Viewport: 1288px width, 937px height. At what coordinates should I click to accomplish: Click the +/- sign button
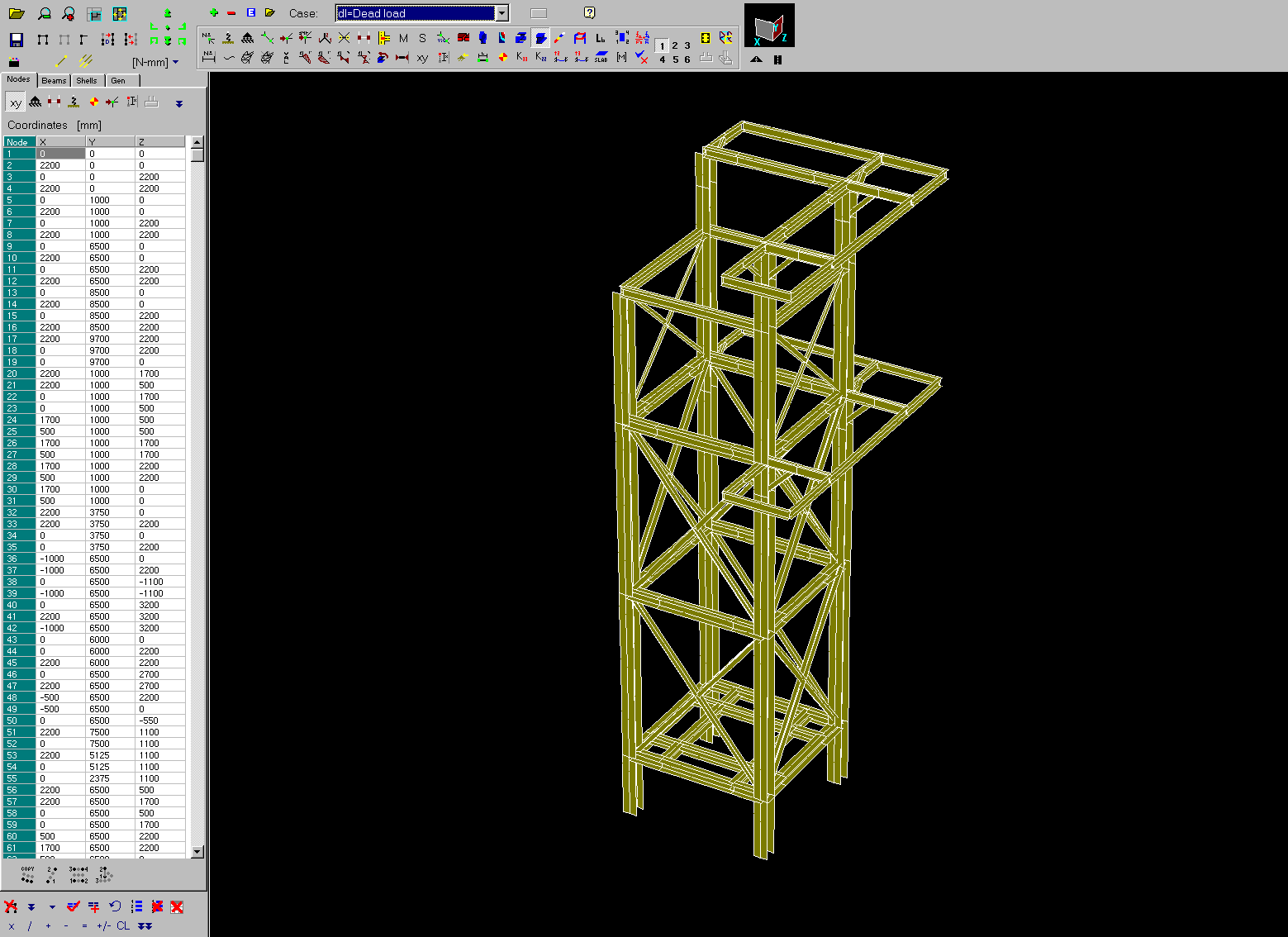[x=103, y=925]
